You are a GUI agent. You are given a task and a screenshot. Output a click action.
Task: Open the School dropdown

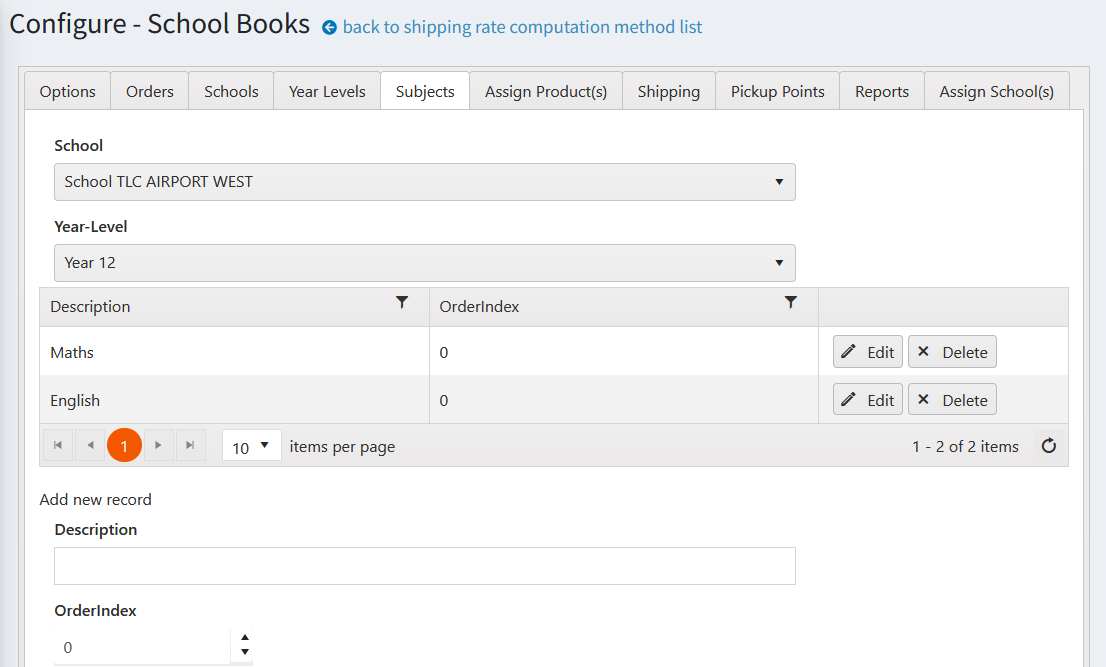[424, 182]
